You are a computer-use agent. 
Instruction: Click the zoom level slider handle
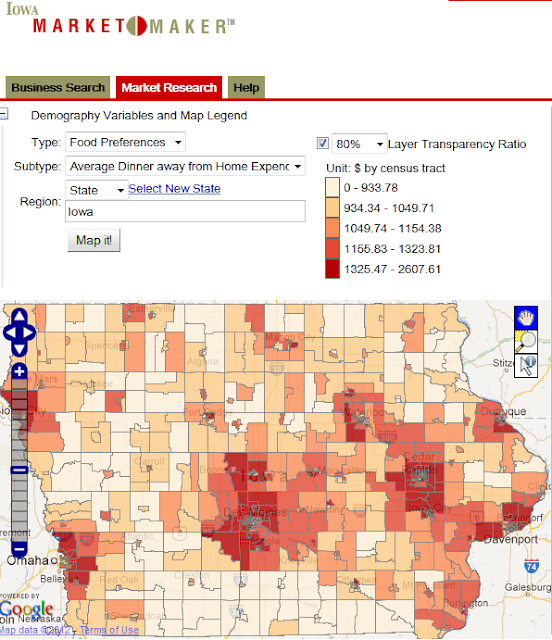point(19,470)
